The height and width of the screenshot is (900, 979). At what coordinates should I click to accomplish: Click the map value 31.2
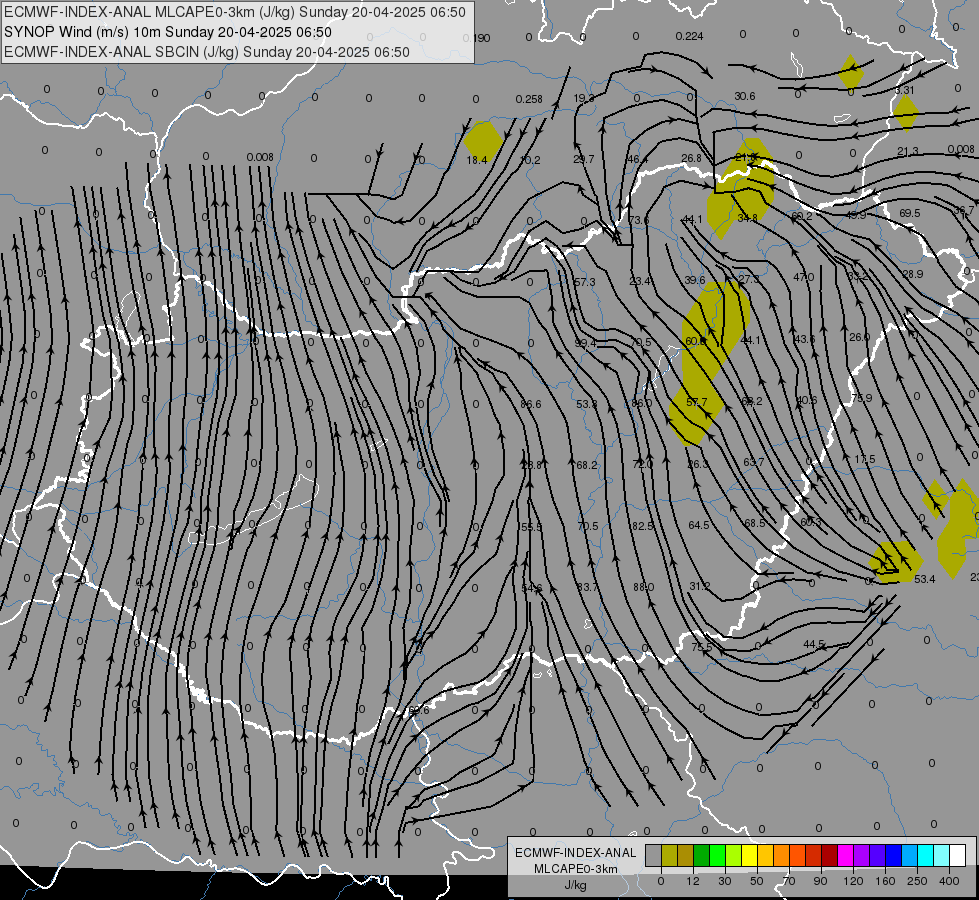pyautogui.click(x=699, y=586)
